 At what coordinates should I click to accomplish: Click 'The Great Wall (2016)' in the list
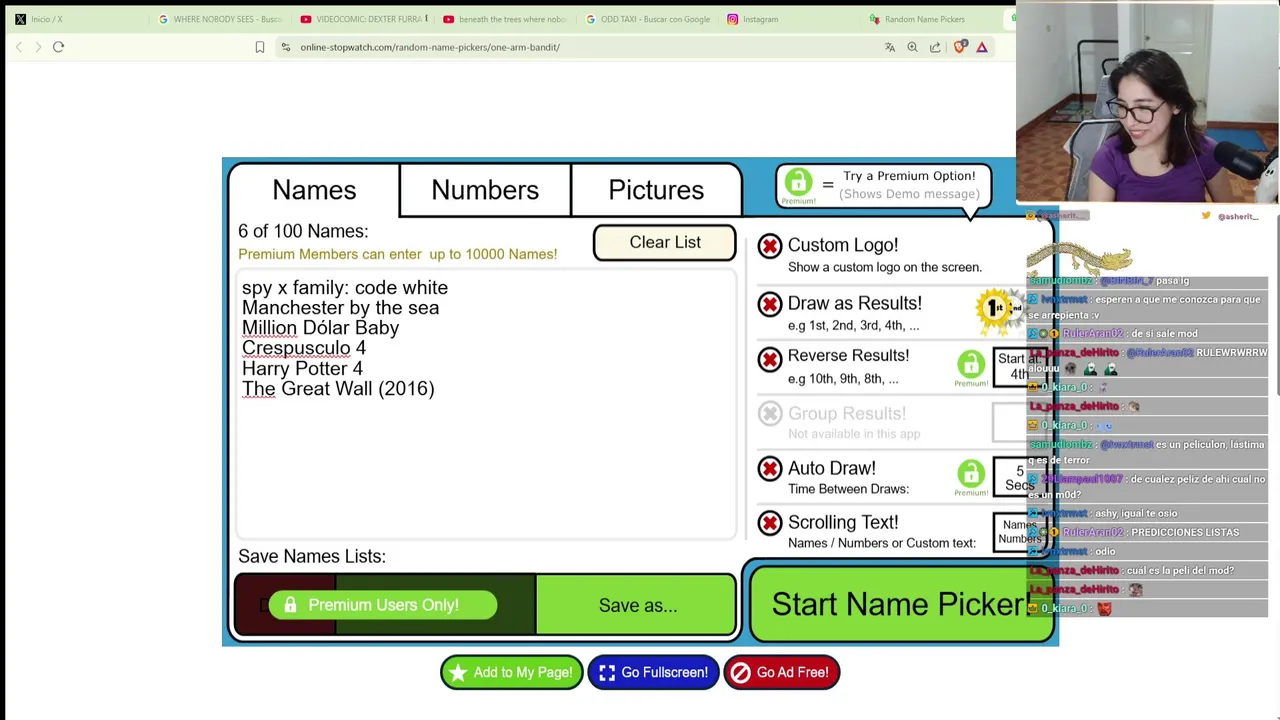(338, 389)
